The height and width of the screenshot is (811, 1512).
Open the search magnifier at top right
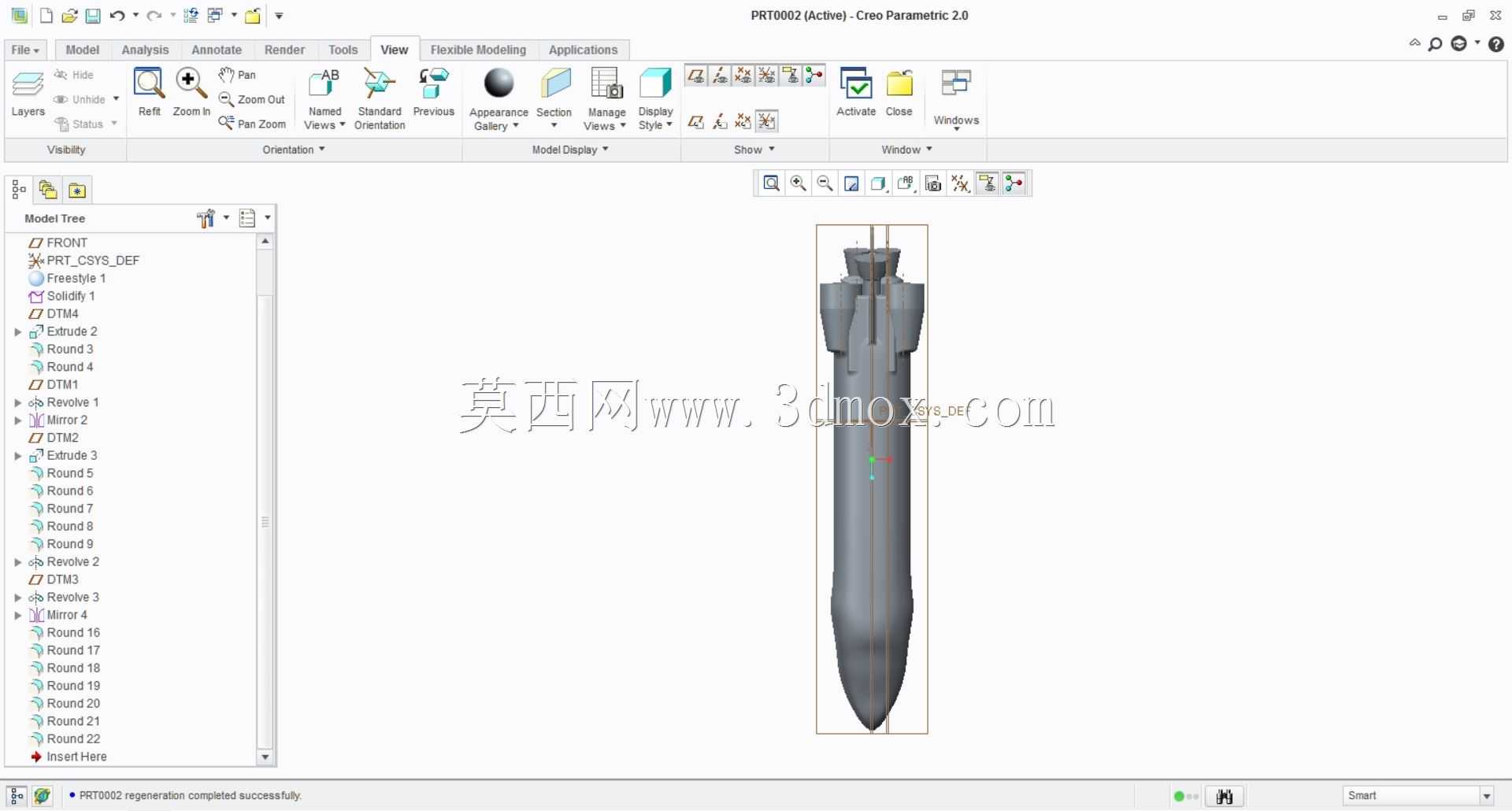click(x=1436, y=44)
